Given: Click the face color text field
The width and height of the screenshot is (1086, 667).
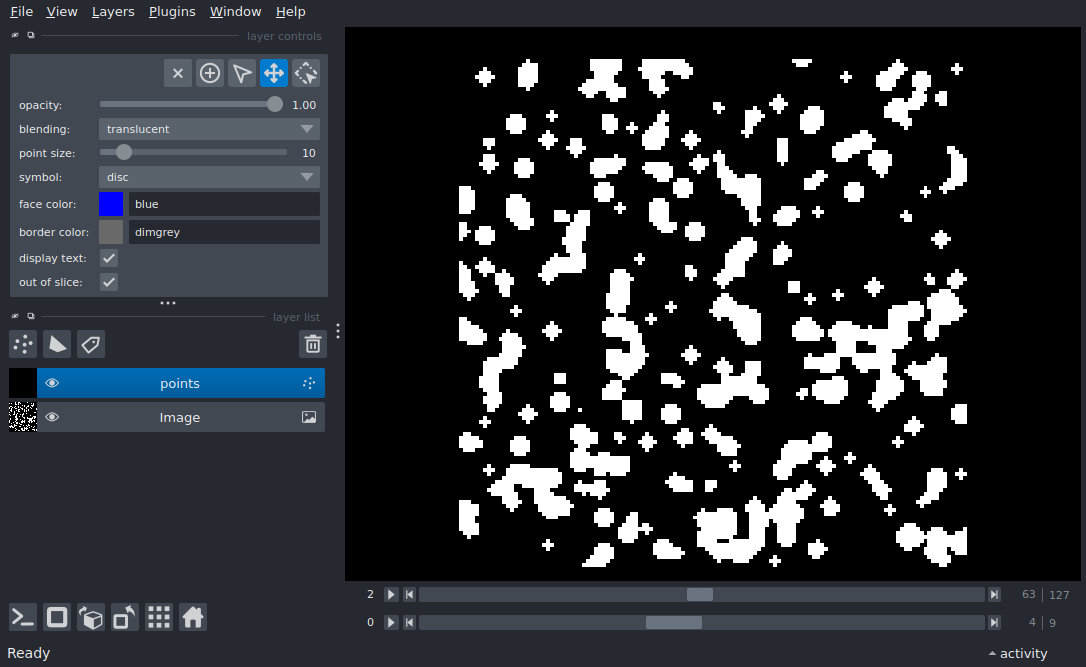Looking at the screenshot, I should coord(224,204).
